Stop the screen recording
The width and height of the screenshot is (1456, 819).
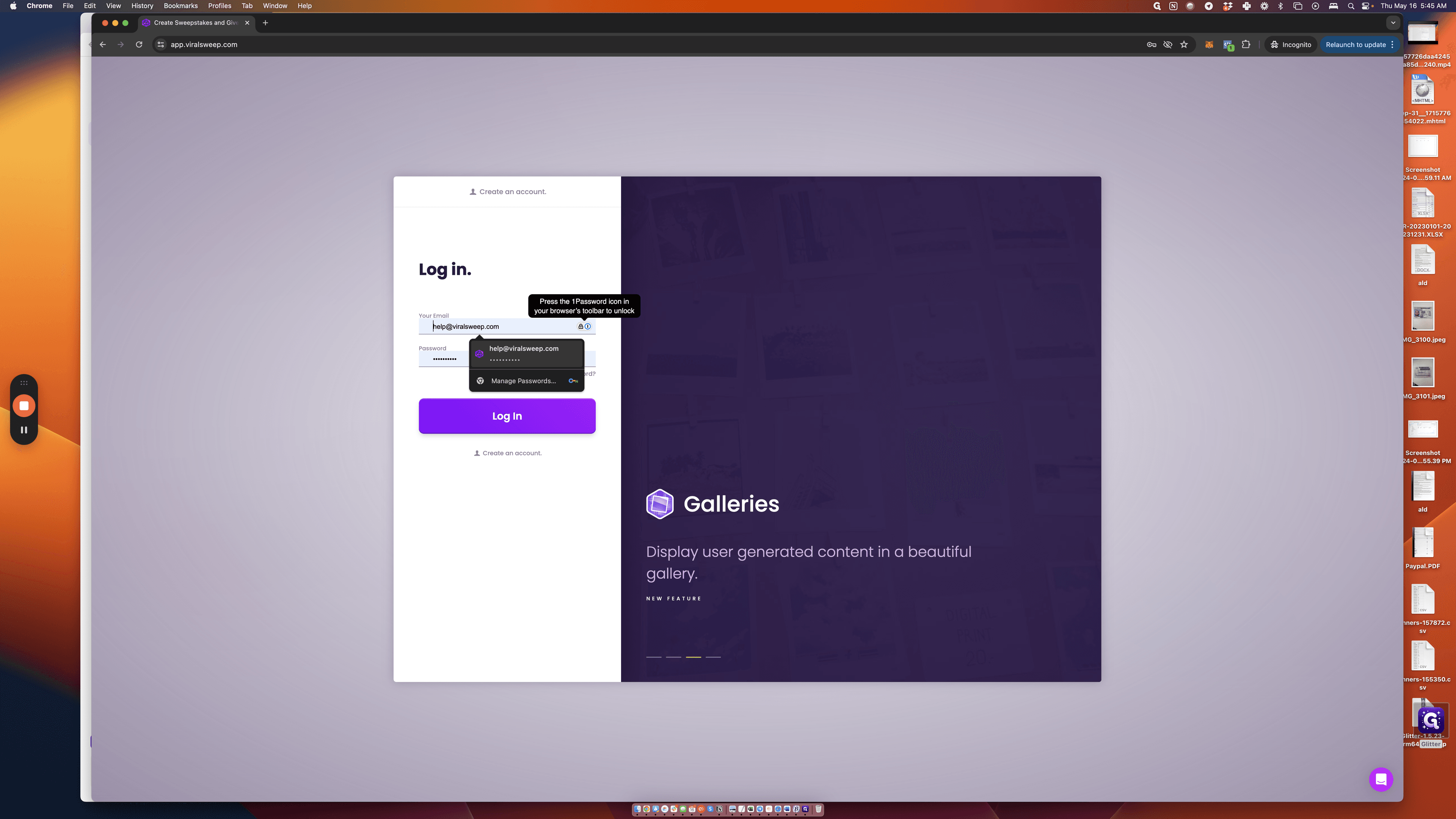click(x=24, y=406)
